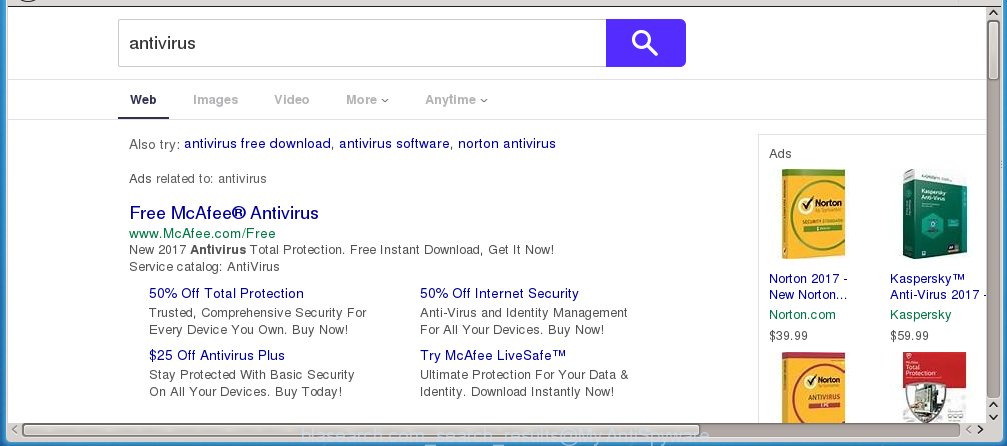Click 'Service catalog: AntiVirus' text
The height and width of the screenshot is (446, 1007).
pyautogui.click(x=204, y=267)
